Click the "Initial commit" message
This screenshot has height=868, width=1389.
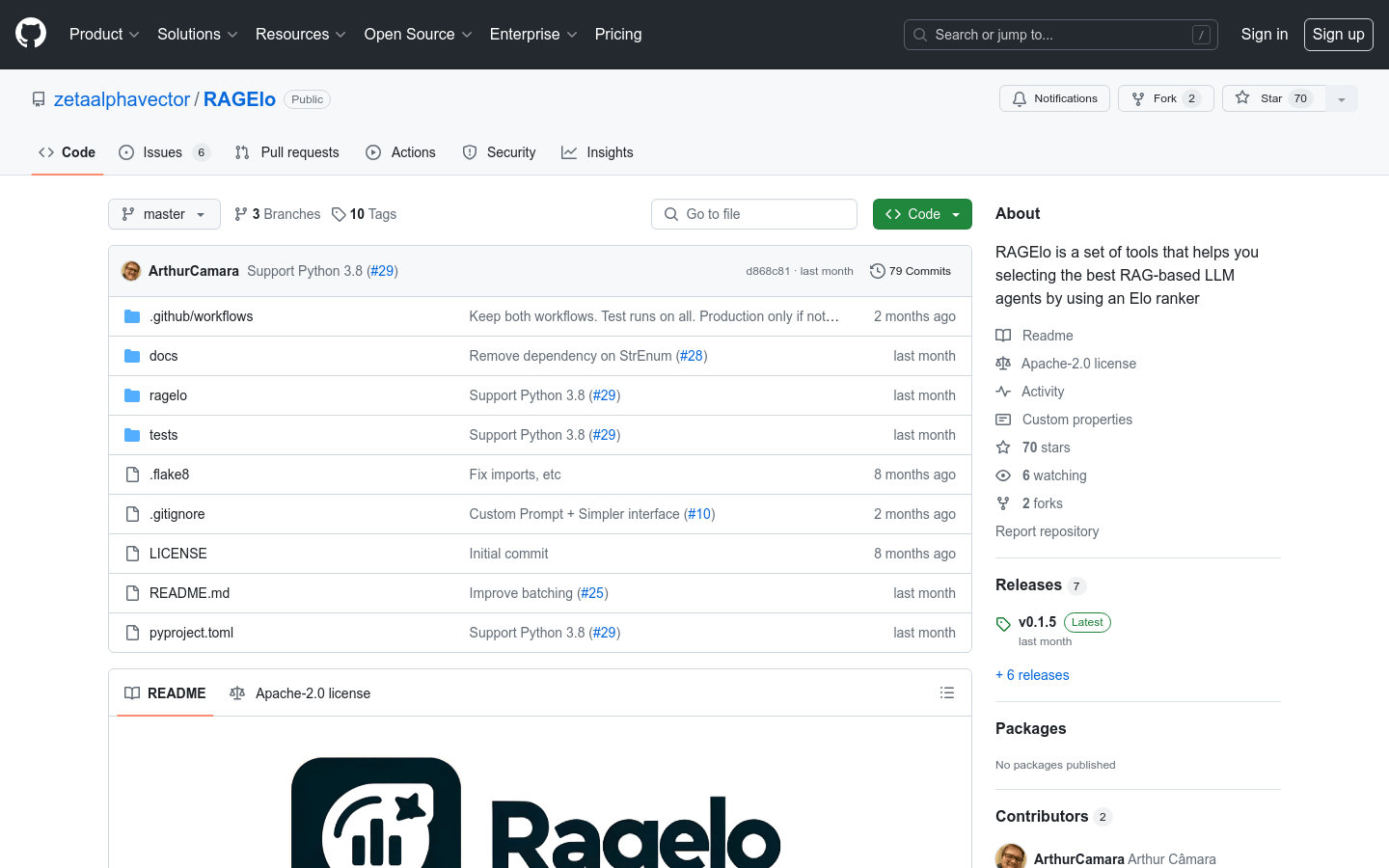508,554
